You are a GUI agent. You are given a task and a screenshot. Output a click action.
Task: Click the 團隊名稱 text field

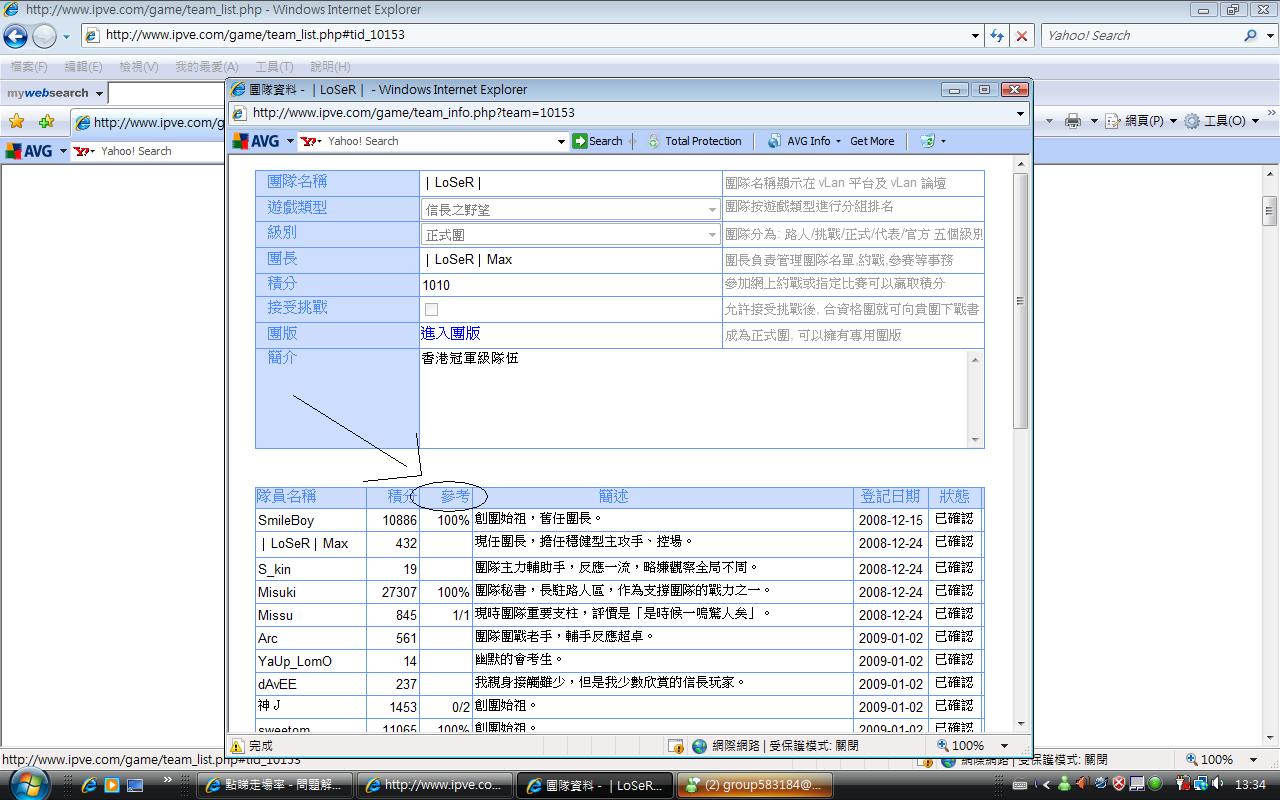(x=570, y=183)
